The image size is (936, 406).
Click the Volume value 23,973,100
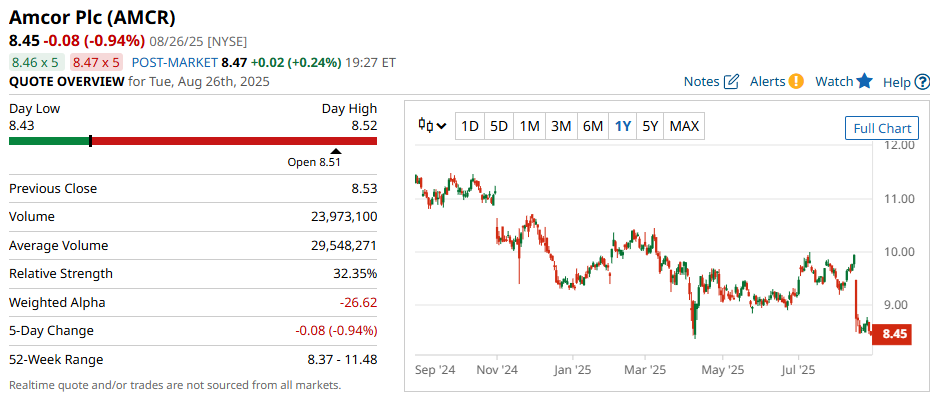(346, 217)
